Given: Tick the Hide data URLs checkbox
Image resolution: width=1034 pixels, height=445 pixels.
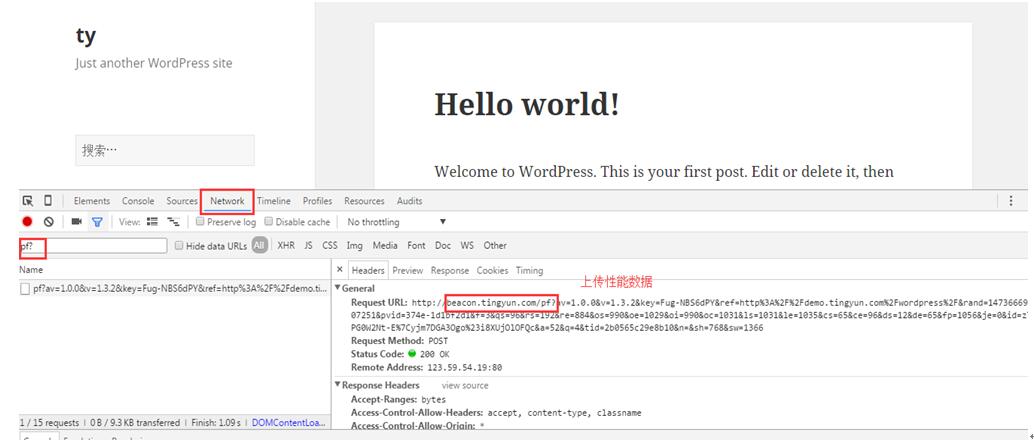Looking at the screenshot, I should (179, 245).
